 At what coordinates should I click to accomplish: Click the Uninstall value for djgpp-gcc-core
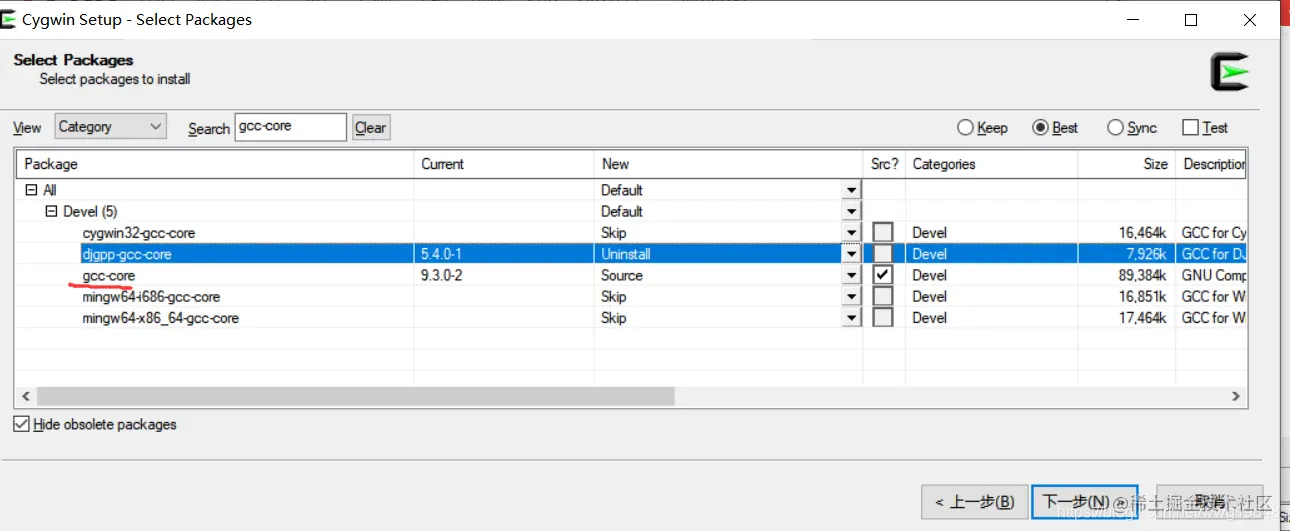[x=625, y=254]
